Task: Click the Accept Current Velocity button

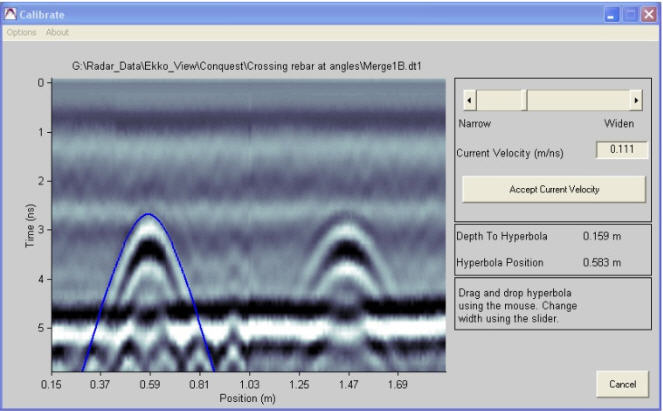Action: (554, 189)
